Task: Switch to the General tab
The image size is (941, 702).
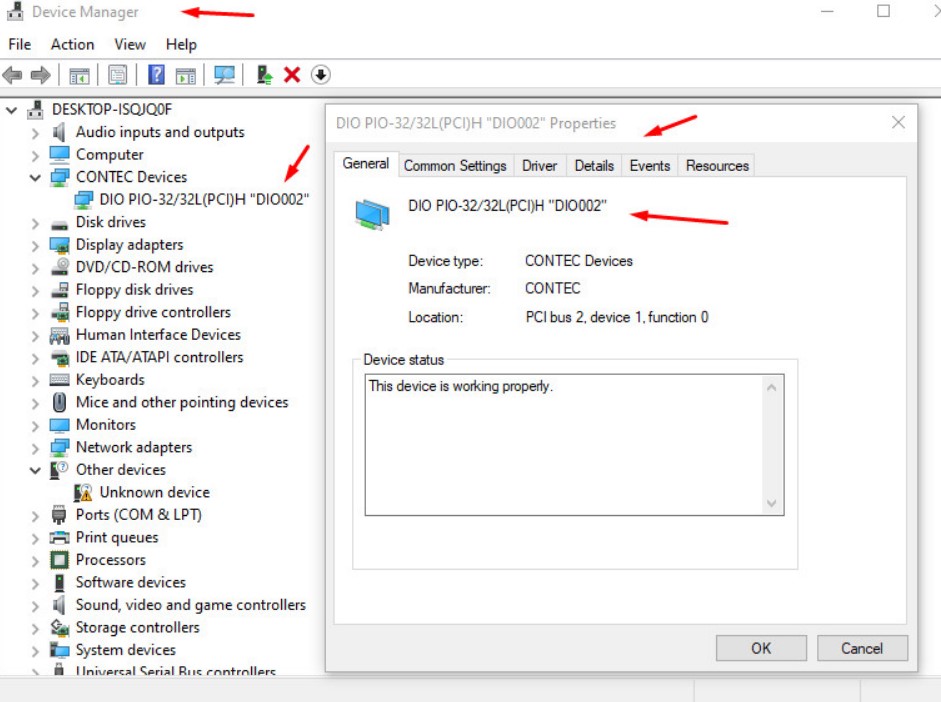Action: 365,163
